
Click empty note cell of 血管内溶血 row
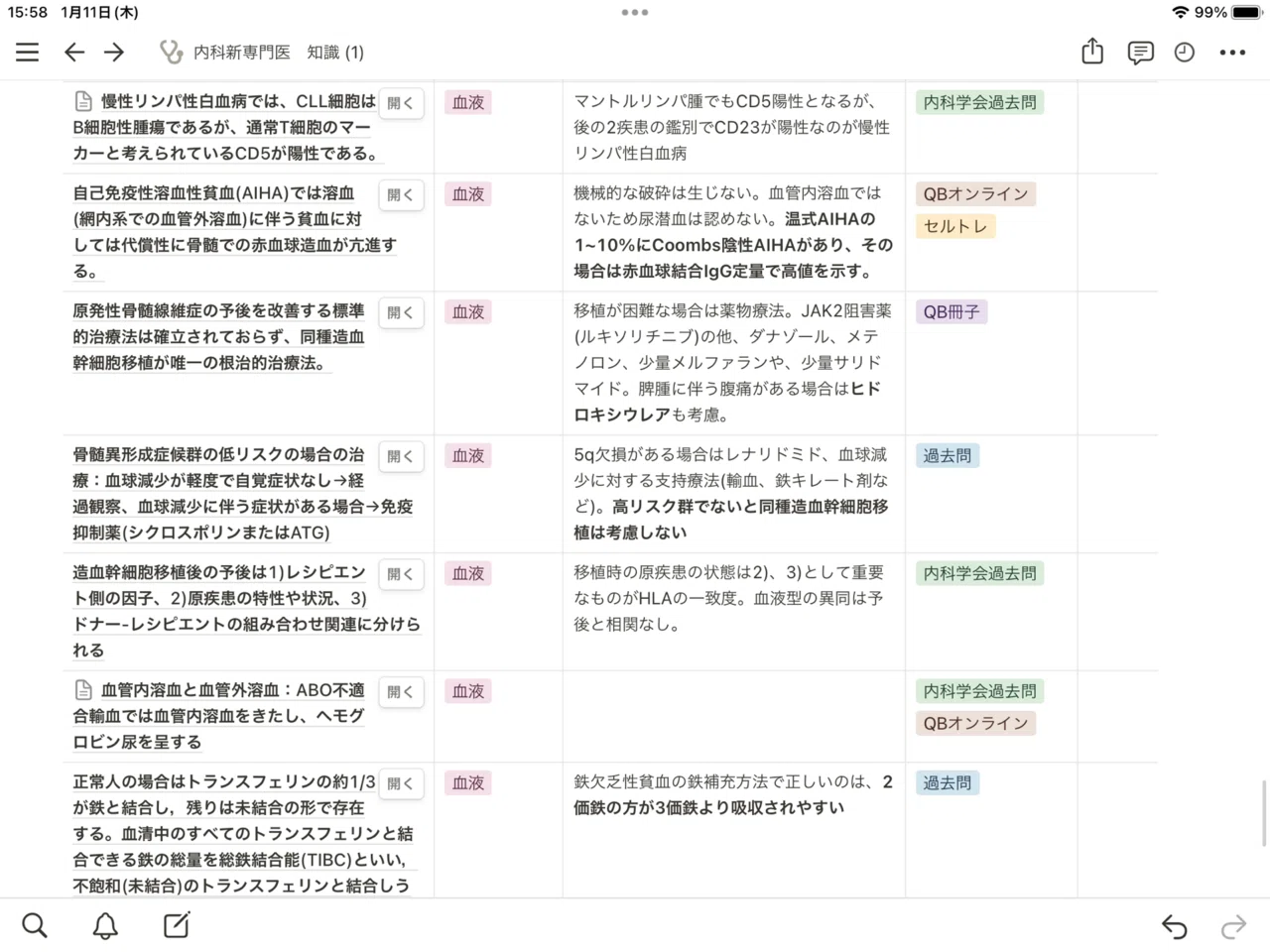734,716
